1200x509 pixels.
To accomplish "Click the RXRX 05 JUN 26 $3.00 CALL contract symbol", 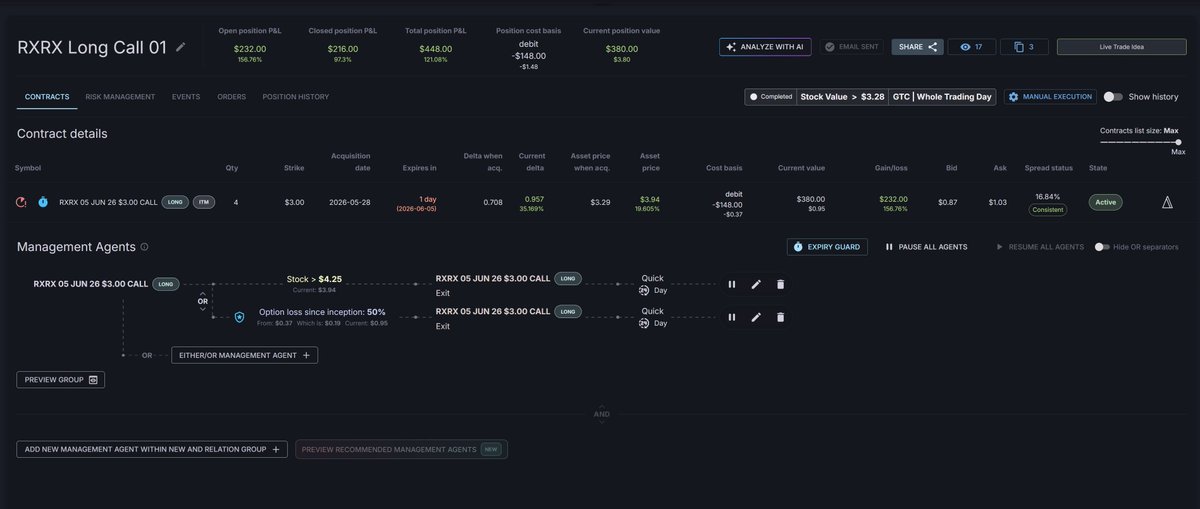I will (108, 202).
